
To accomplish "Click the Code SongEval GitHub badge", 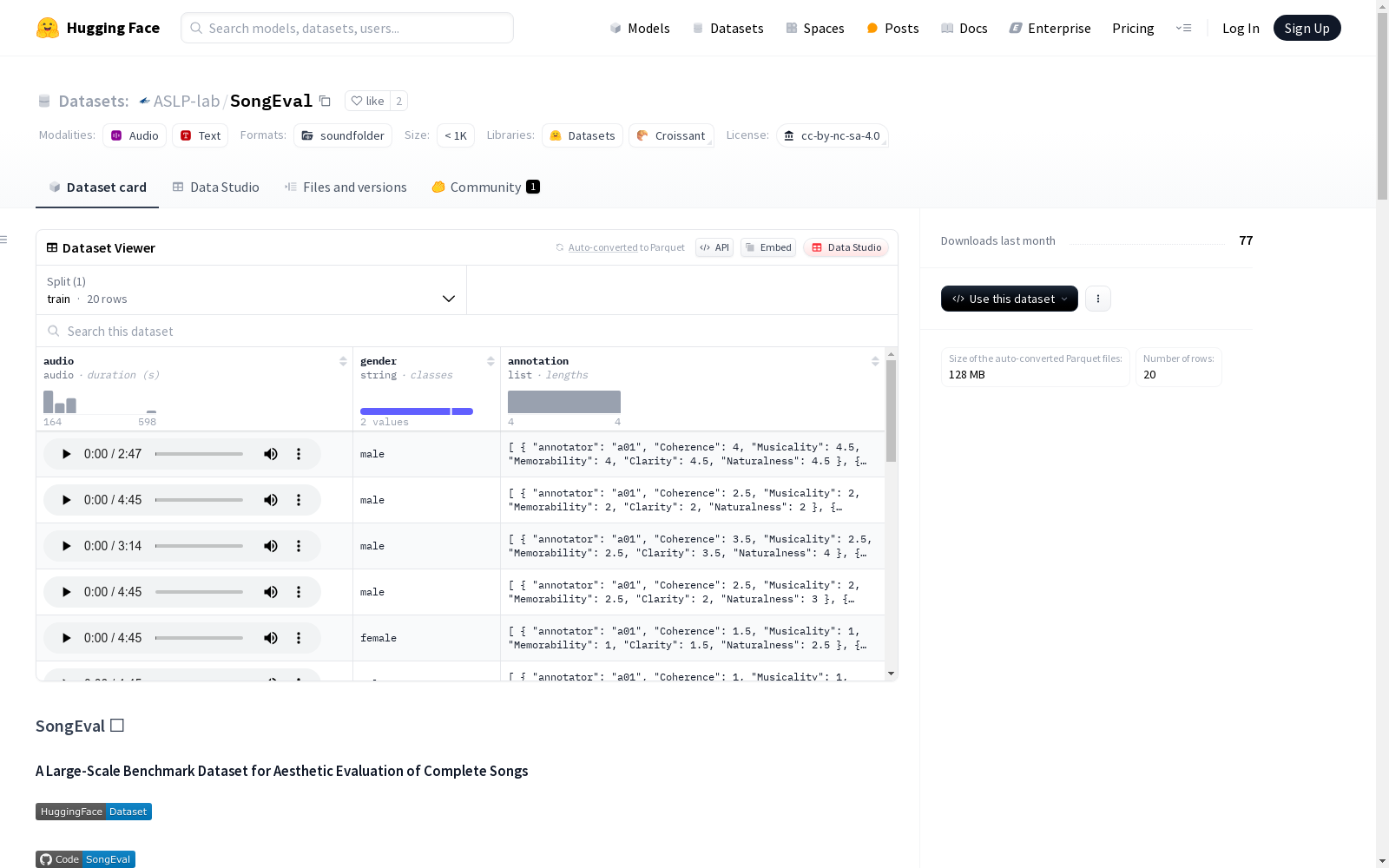I will [x=85, y=859].
